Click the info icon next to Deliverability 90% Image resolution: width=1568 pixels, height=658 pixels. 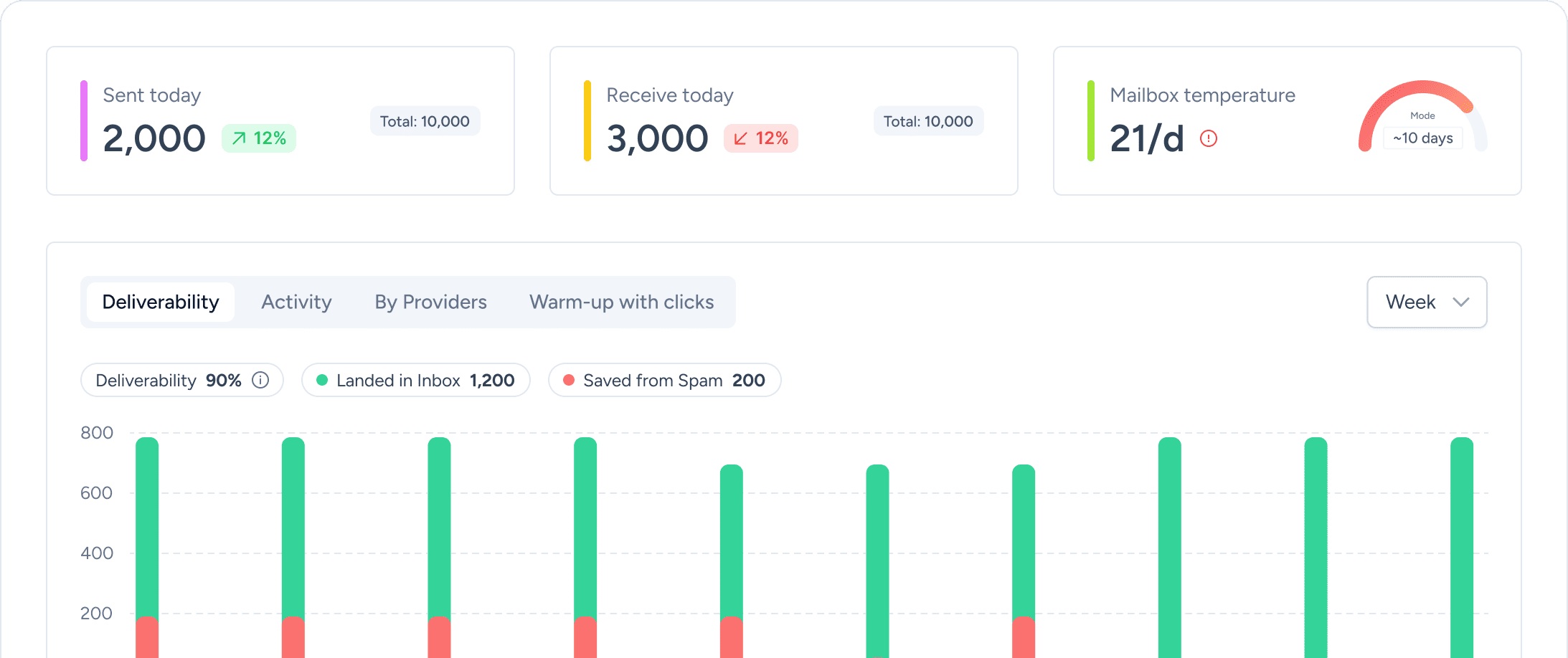pyautogui.click(x=260, y=380)
